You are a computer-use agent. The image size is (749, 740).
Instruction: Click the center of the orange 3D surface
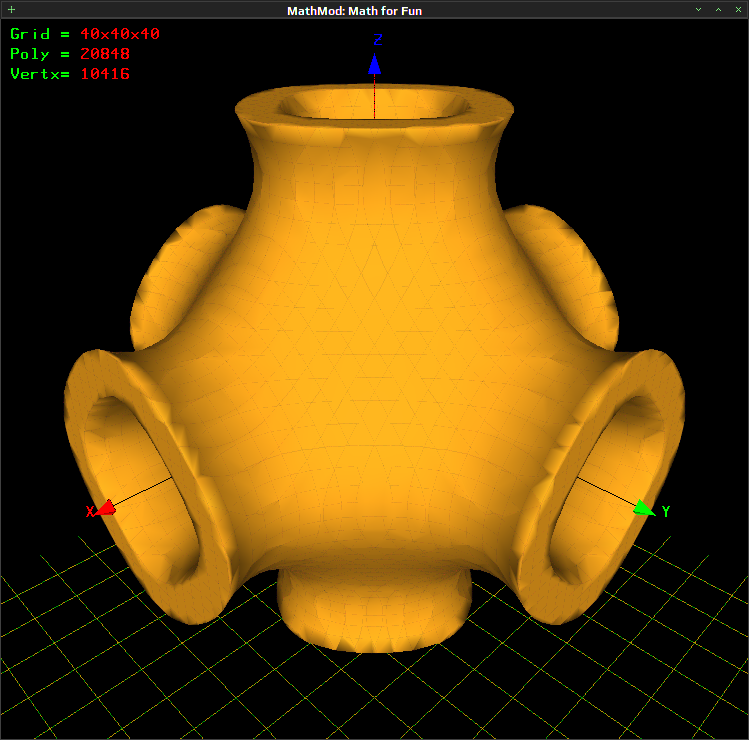tap(374, 368)
